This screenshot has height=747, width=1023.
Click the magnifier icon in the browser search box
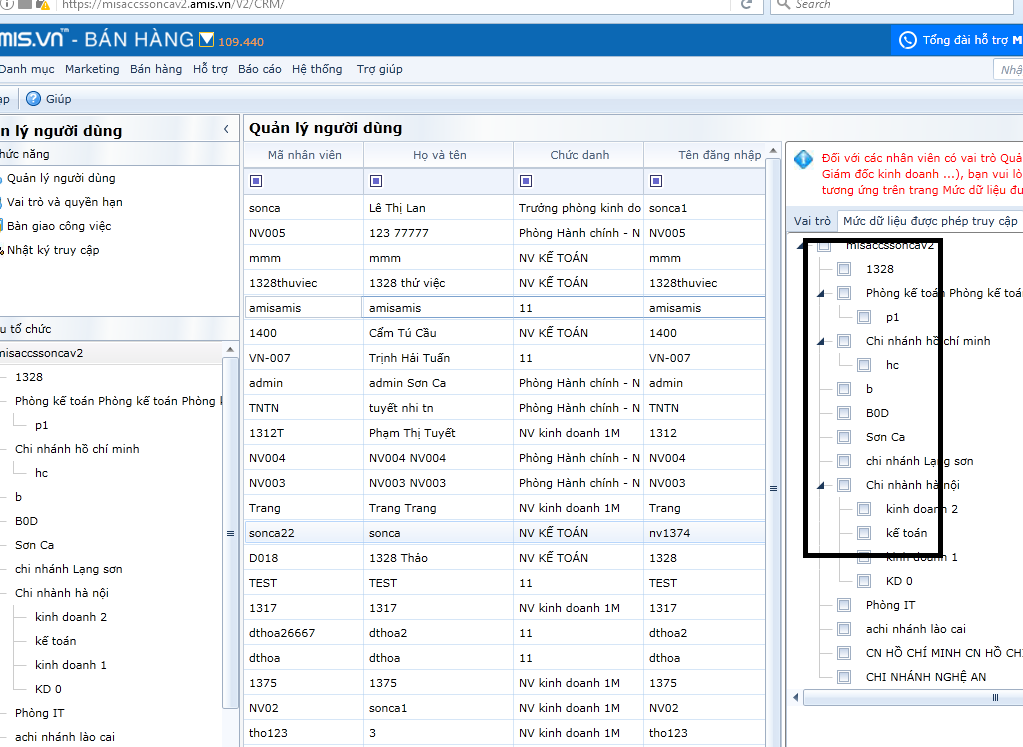(x=783, y=4)
